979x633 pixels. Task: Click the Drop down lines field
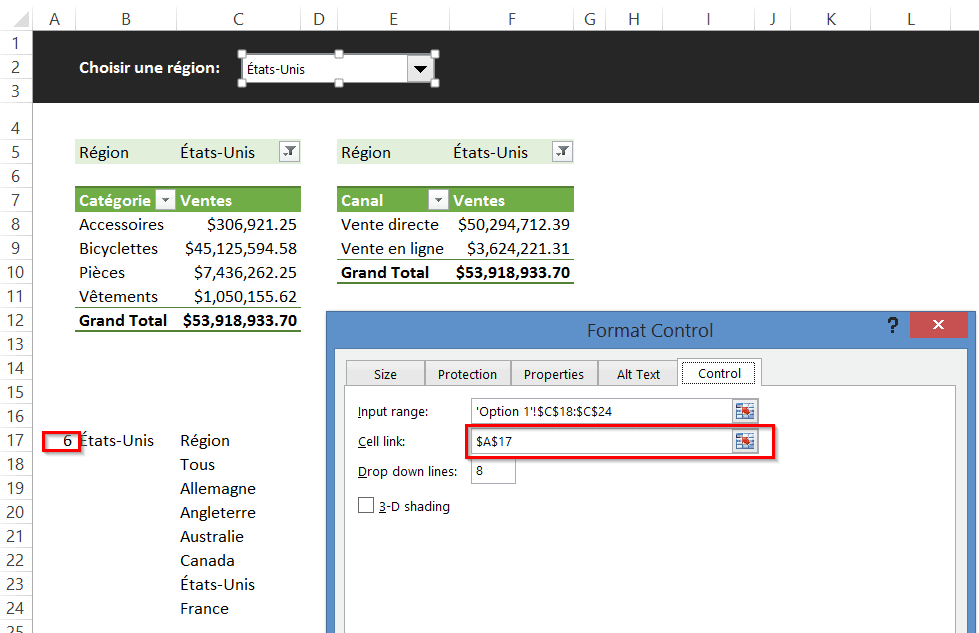tap(492, 471)
